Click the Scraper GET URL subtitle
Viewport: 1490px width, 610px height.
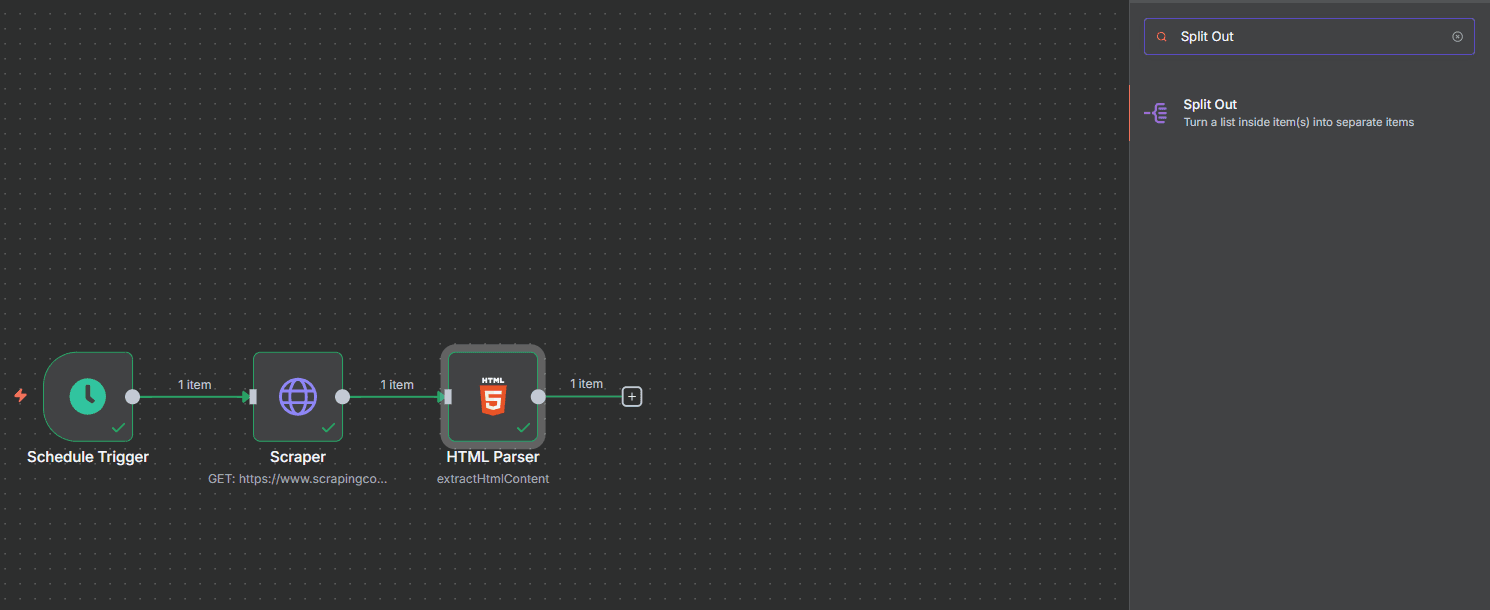(x=298, y=479)
